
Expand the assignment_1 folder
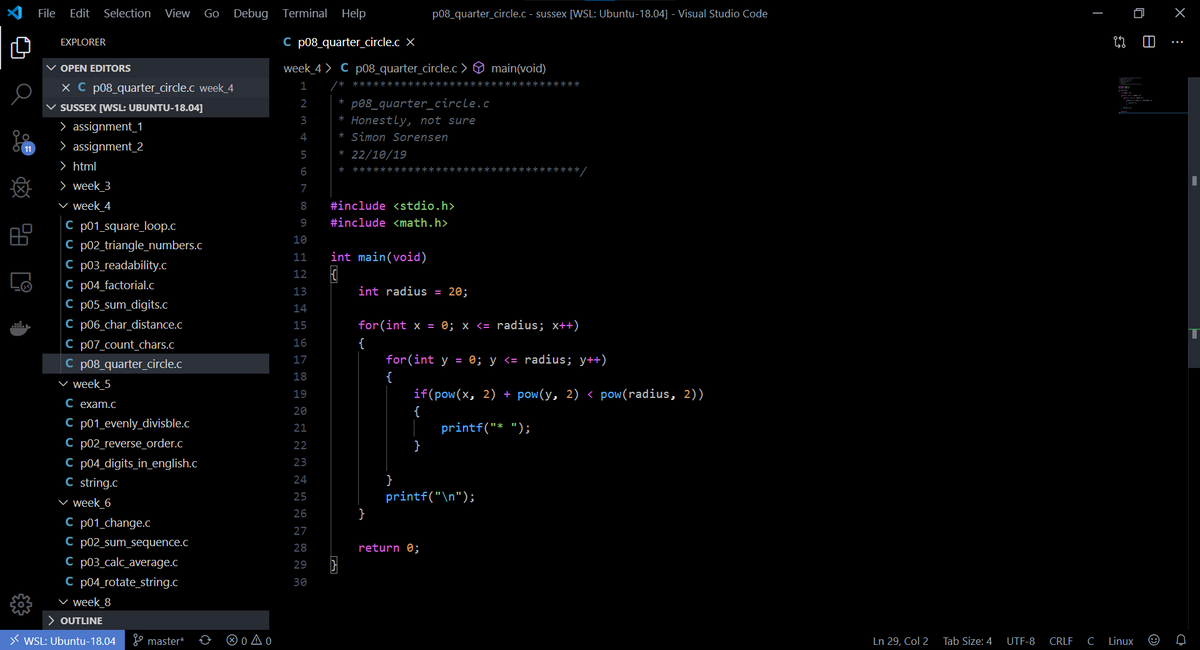pyautogui.click(x=107, y=127)
